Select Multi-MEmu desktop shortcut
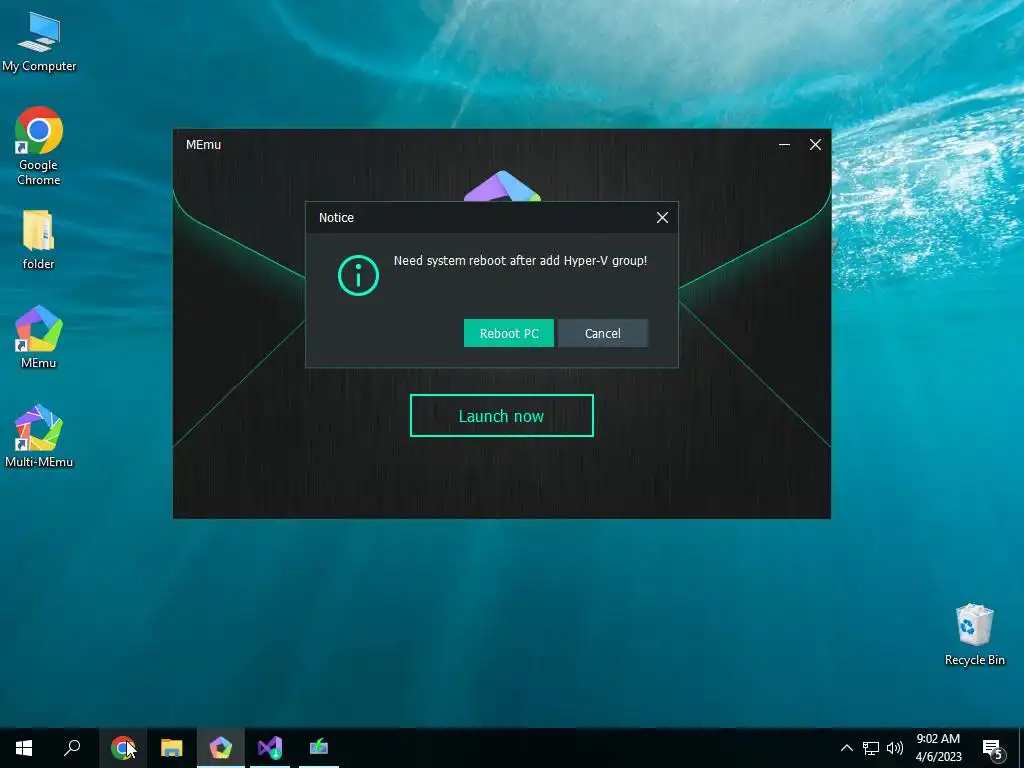This screenshot has height=768, width=1024. pyautogui.click(x=39, y=436)
